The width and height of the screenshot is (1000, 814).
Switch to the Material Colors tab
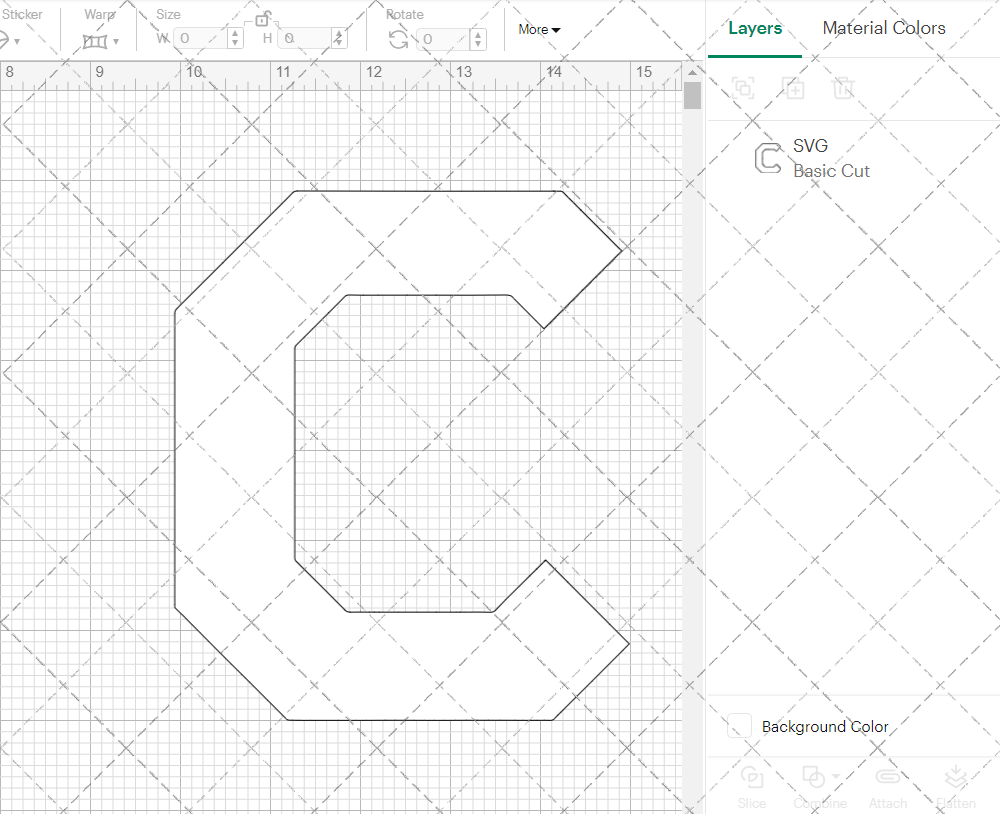884,28
